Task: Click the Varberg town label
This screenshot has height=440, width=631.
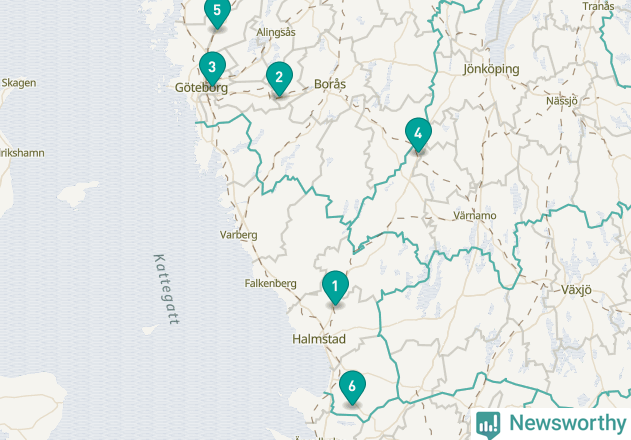Action: tap(239, 235)
